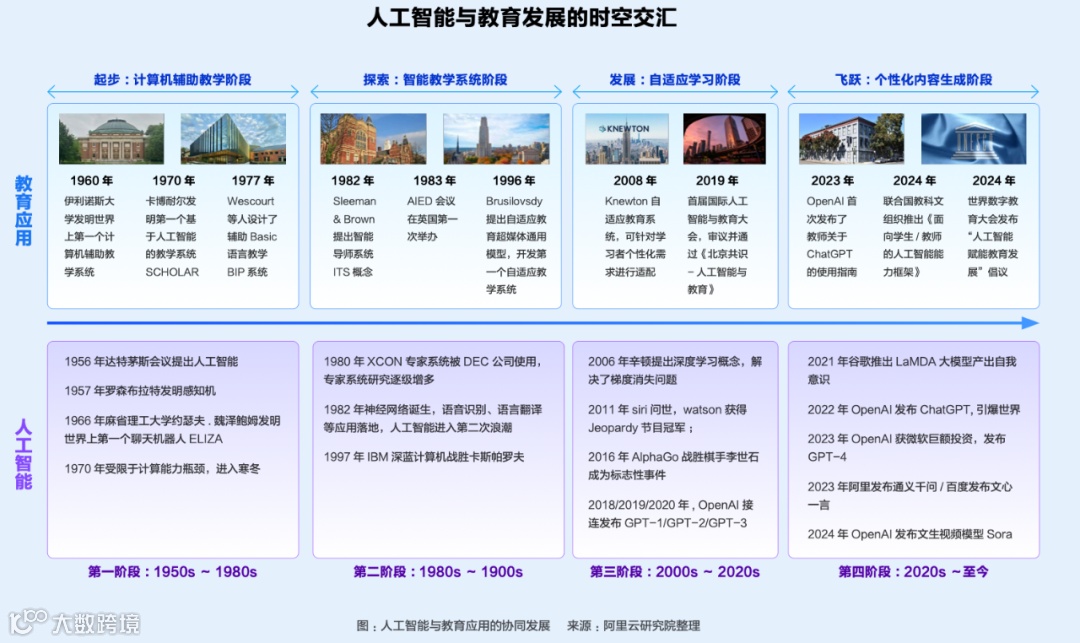Click the 1977 年 year label
The width and height of the screenshot is (1080, 643).
(x=253, y=180)
